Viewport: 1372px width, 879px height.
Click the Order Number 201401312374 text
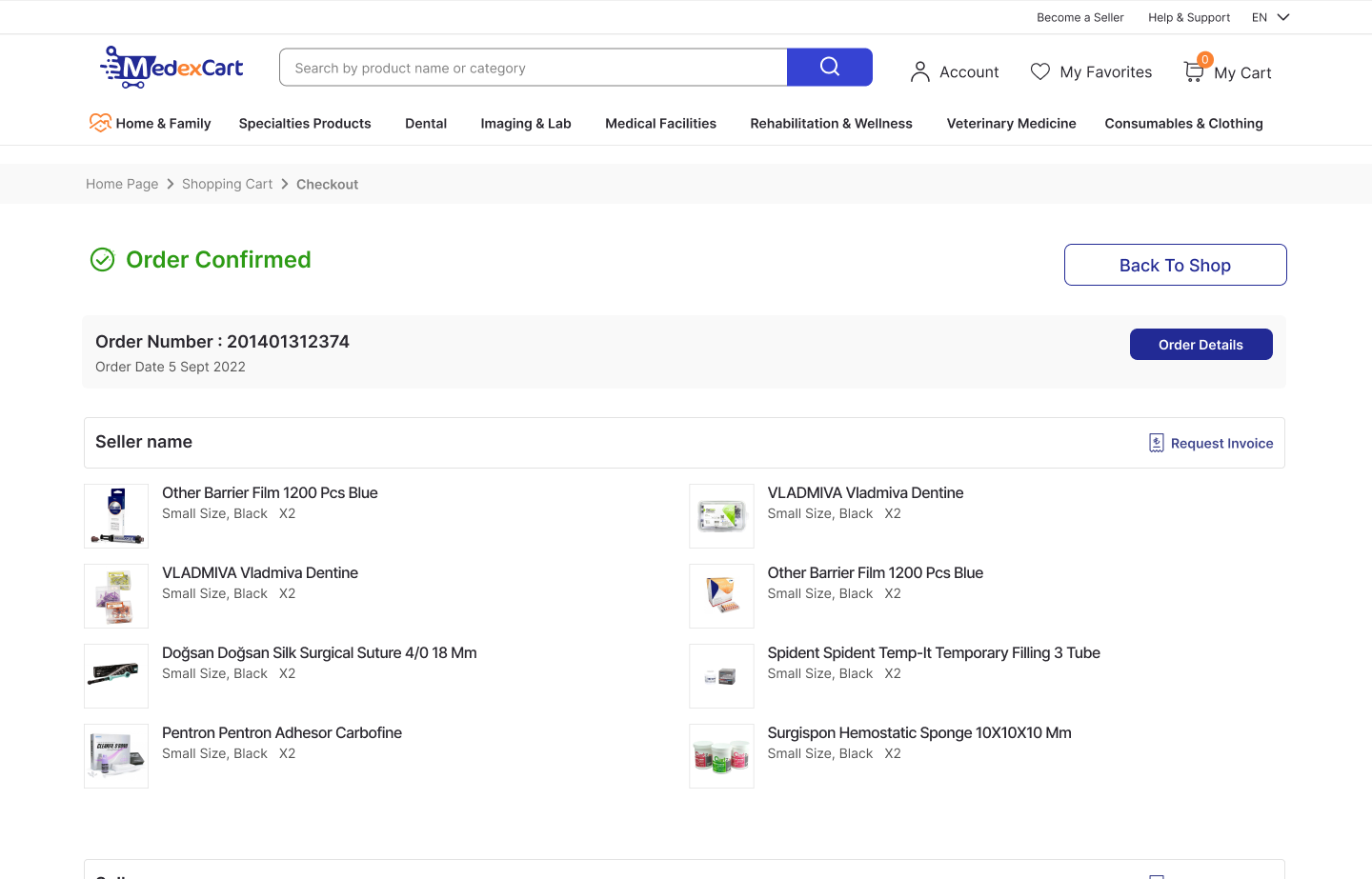pos(222,341)
